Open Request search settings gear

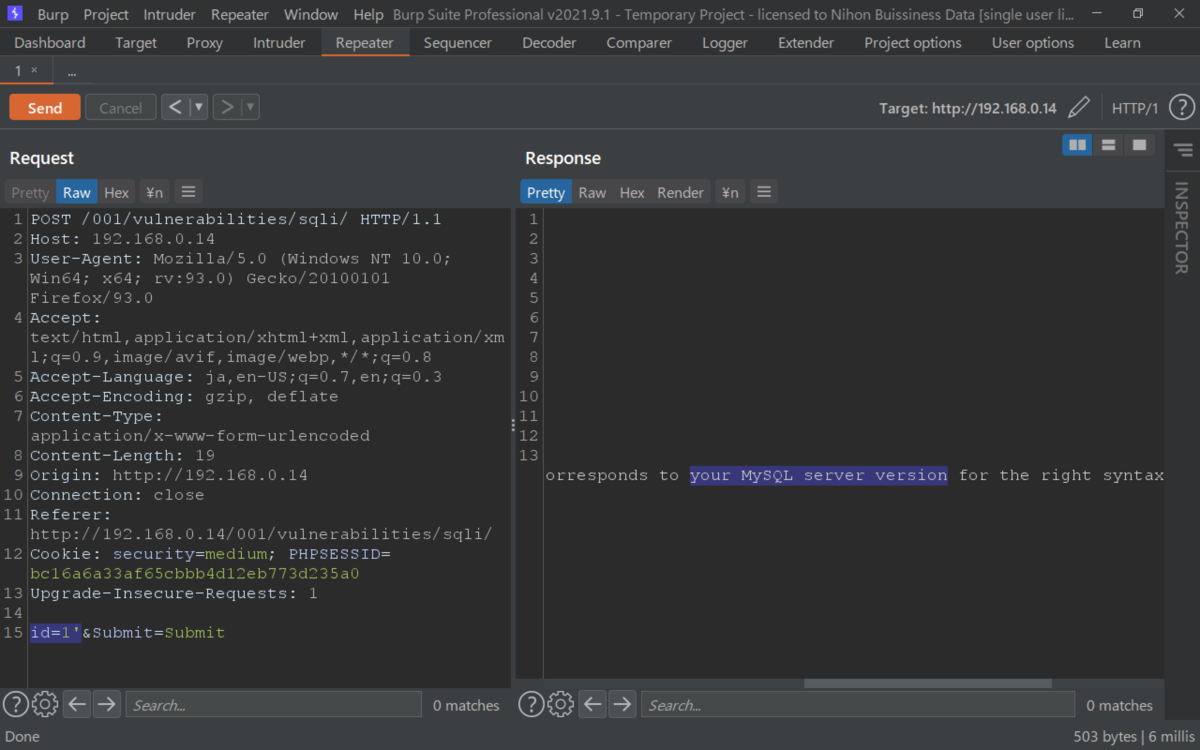point(45,704)
